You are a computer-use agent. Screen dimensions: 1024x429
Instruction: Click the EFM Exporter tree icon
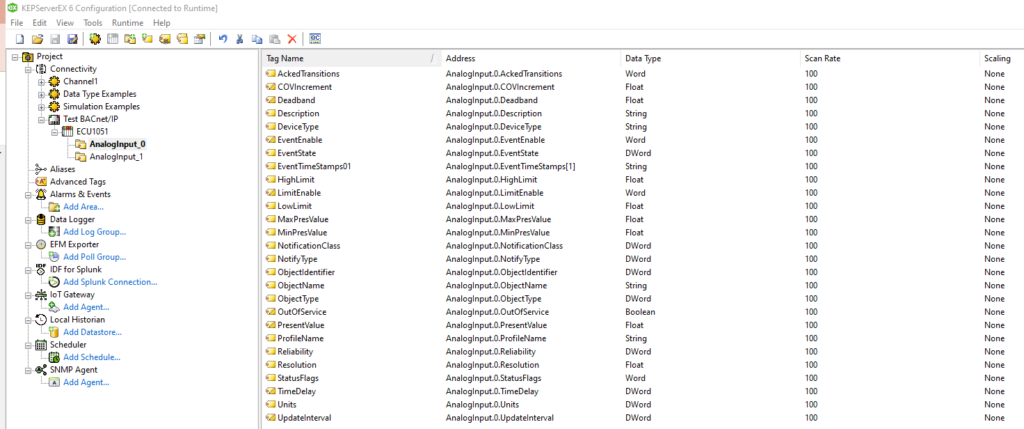[40, 244]
